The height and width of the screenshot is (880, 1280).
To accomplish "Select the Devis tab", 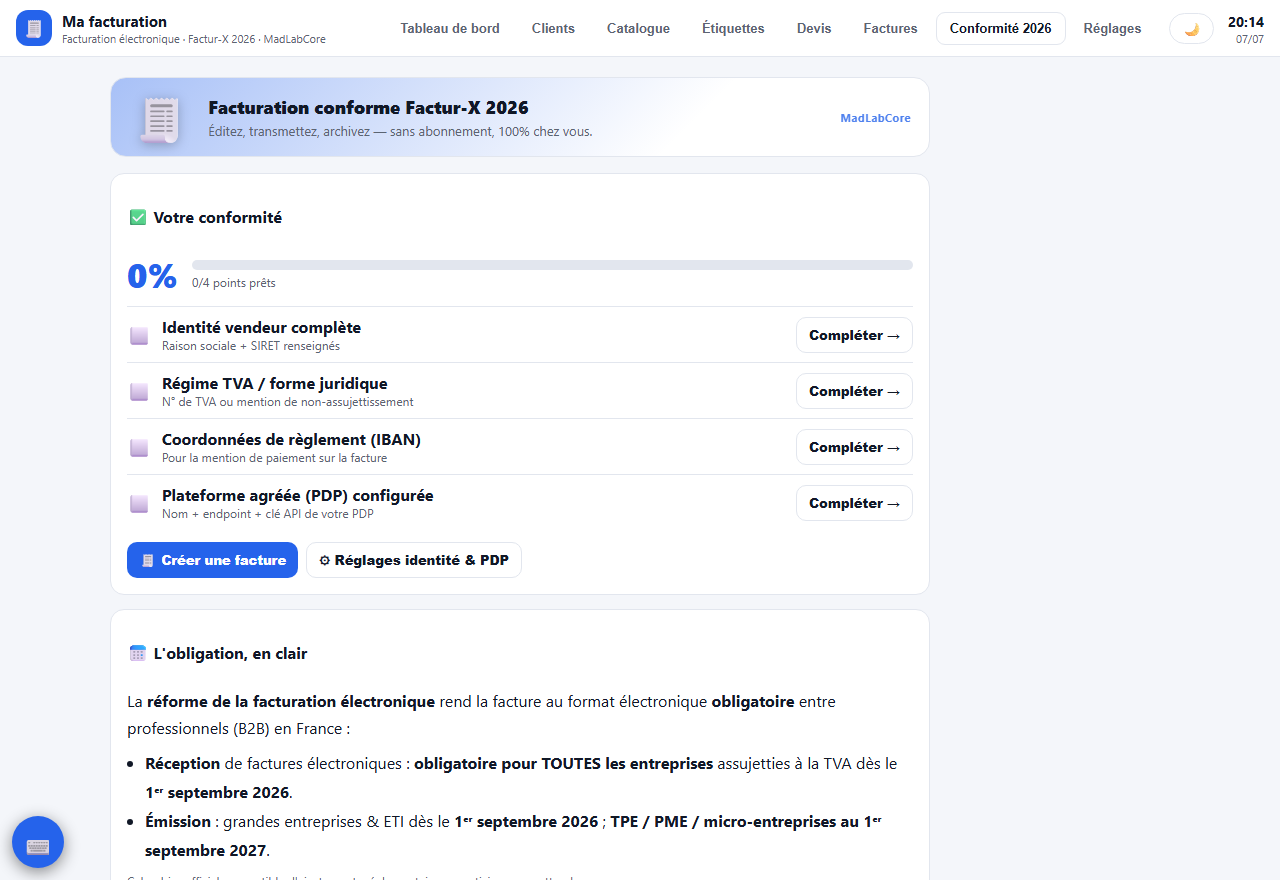I will (814, 28).
